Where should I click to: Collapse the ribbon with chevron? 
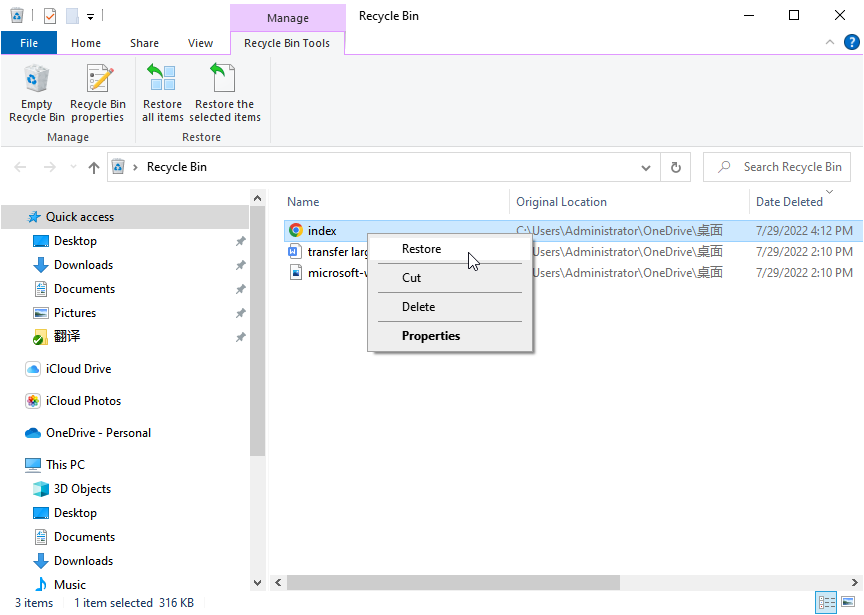tap(830, 42)
